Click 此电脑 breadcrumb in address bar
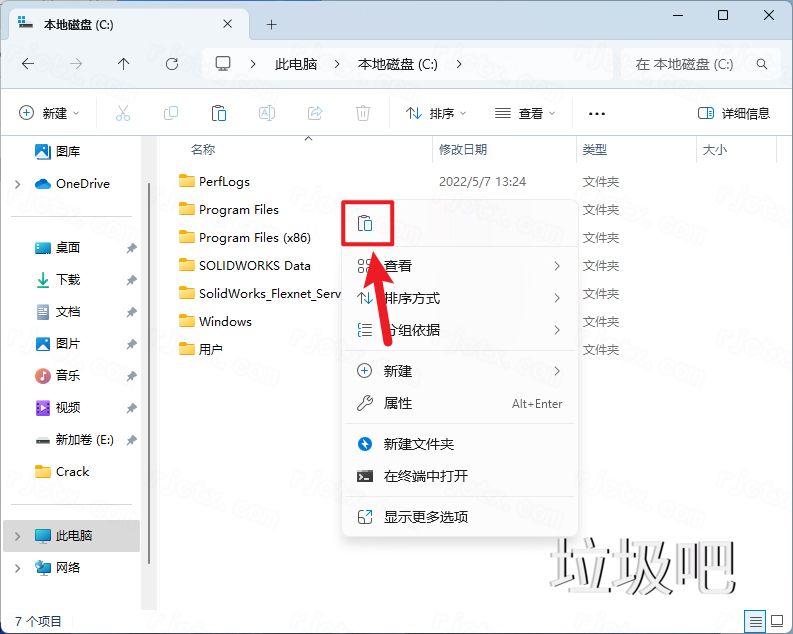This screenshot has height=634, width=793. [296, 64]
